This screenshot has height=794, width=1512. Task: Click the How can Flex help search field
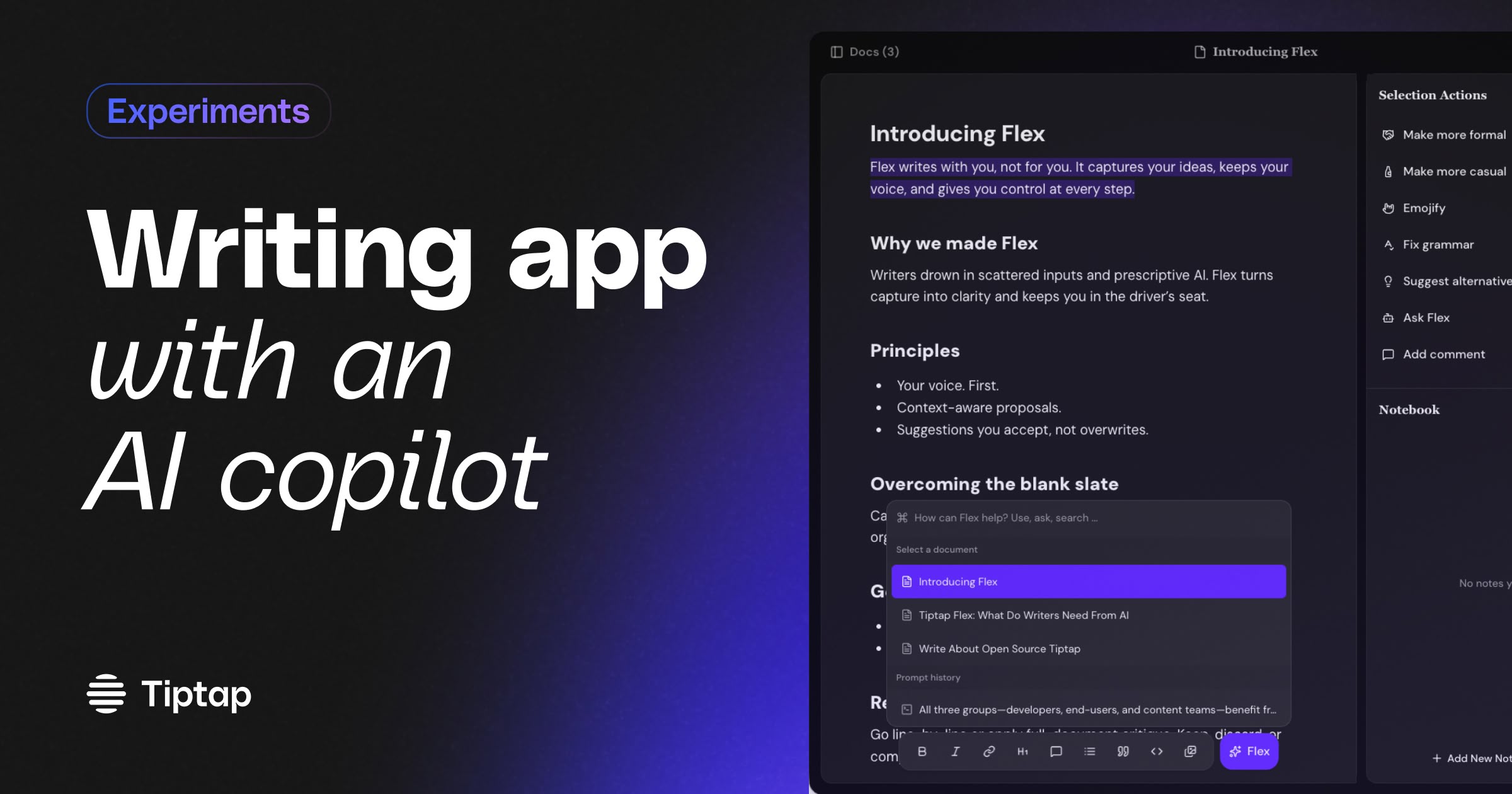pyautogui.click(x=1005, y=517)
